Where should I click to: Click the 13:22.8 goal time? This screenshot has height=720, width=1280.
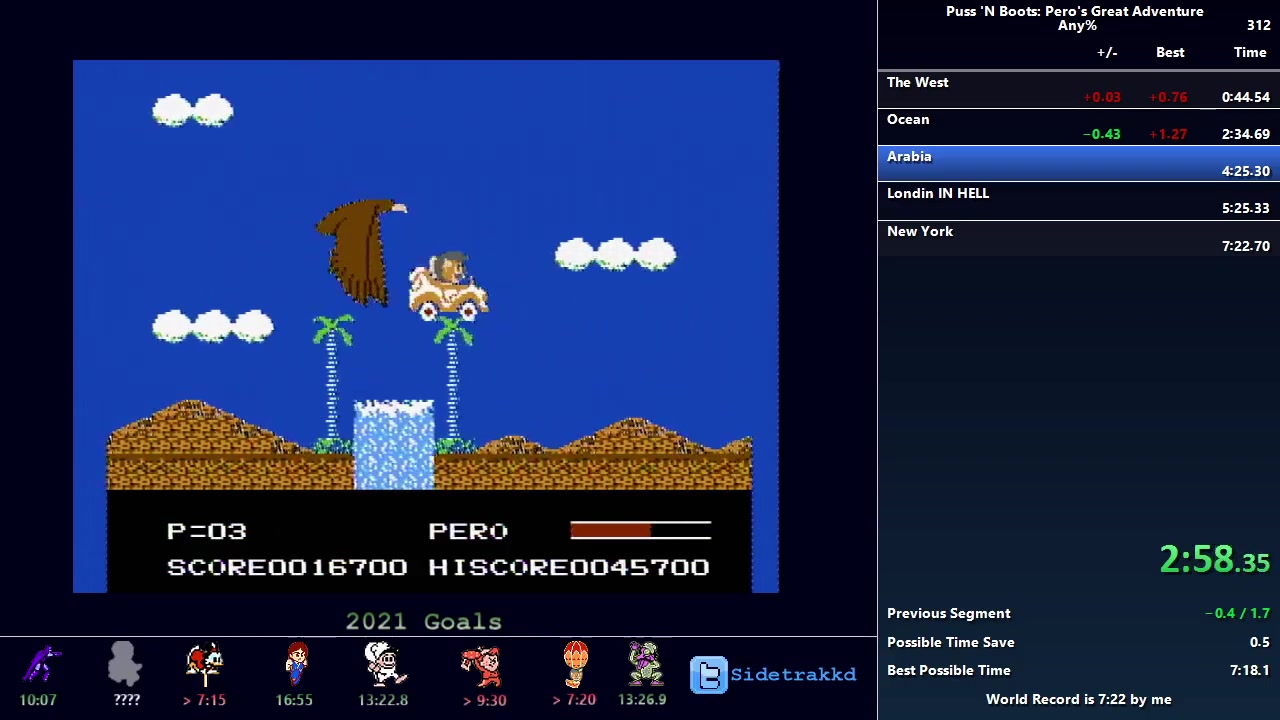tap(383, 700)
